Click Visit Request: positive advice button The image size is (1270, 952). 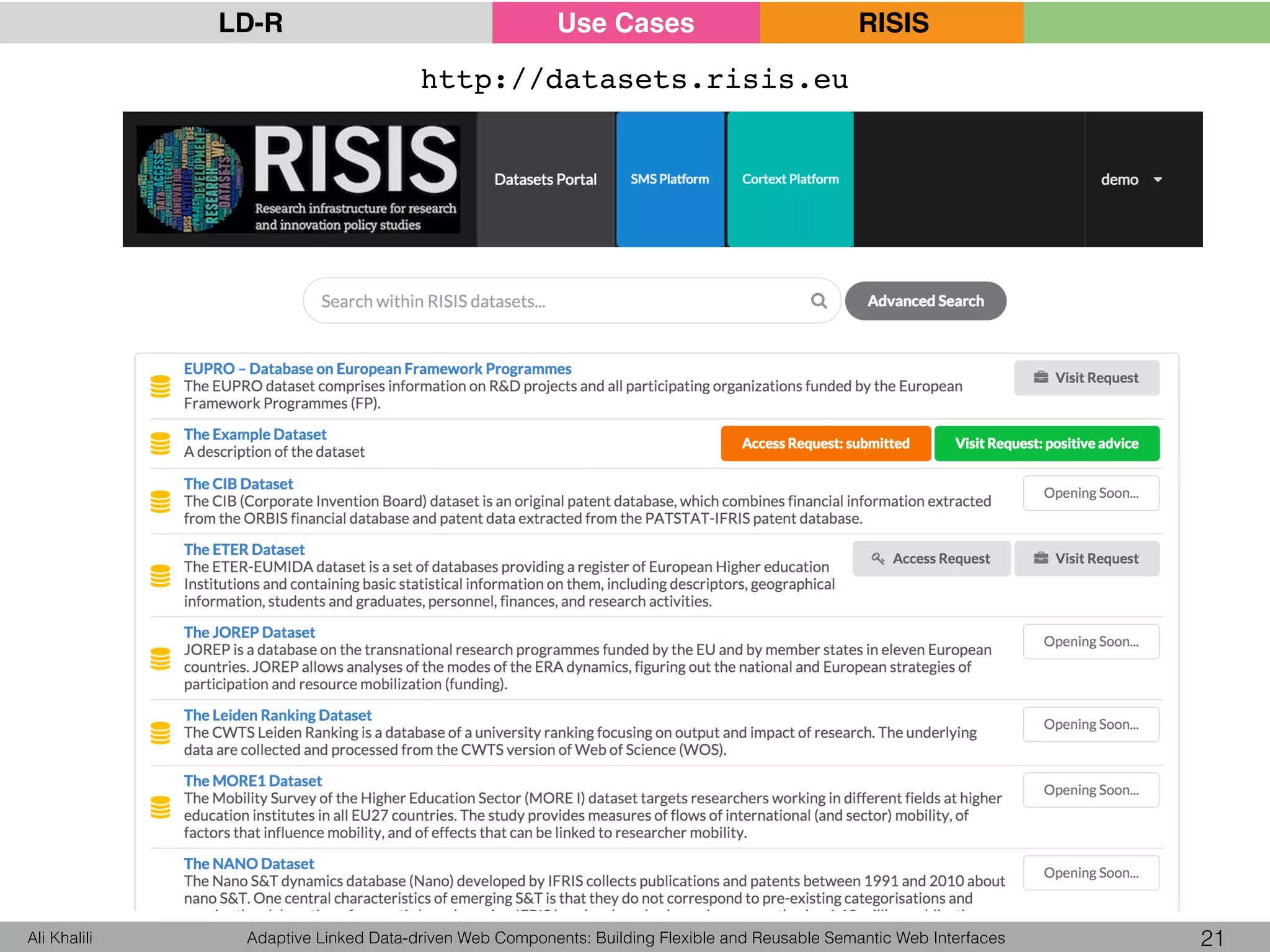click(1047, 444)
